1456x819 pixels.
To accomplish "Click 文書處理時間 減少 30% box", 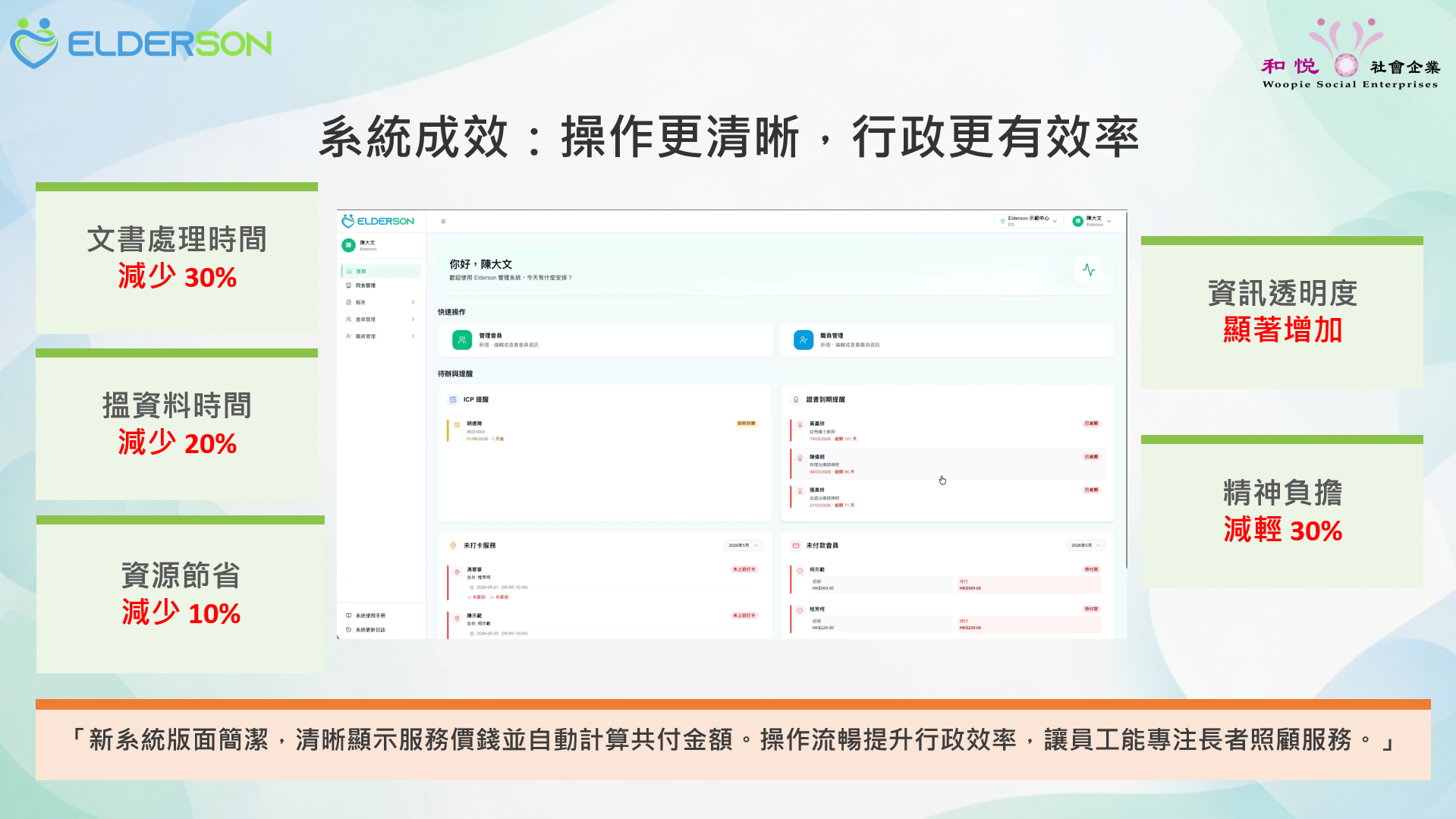I will (177, 258).
